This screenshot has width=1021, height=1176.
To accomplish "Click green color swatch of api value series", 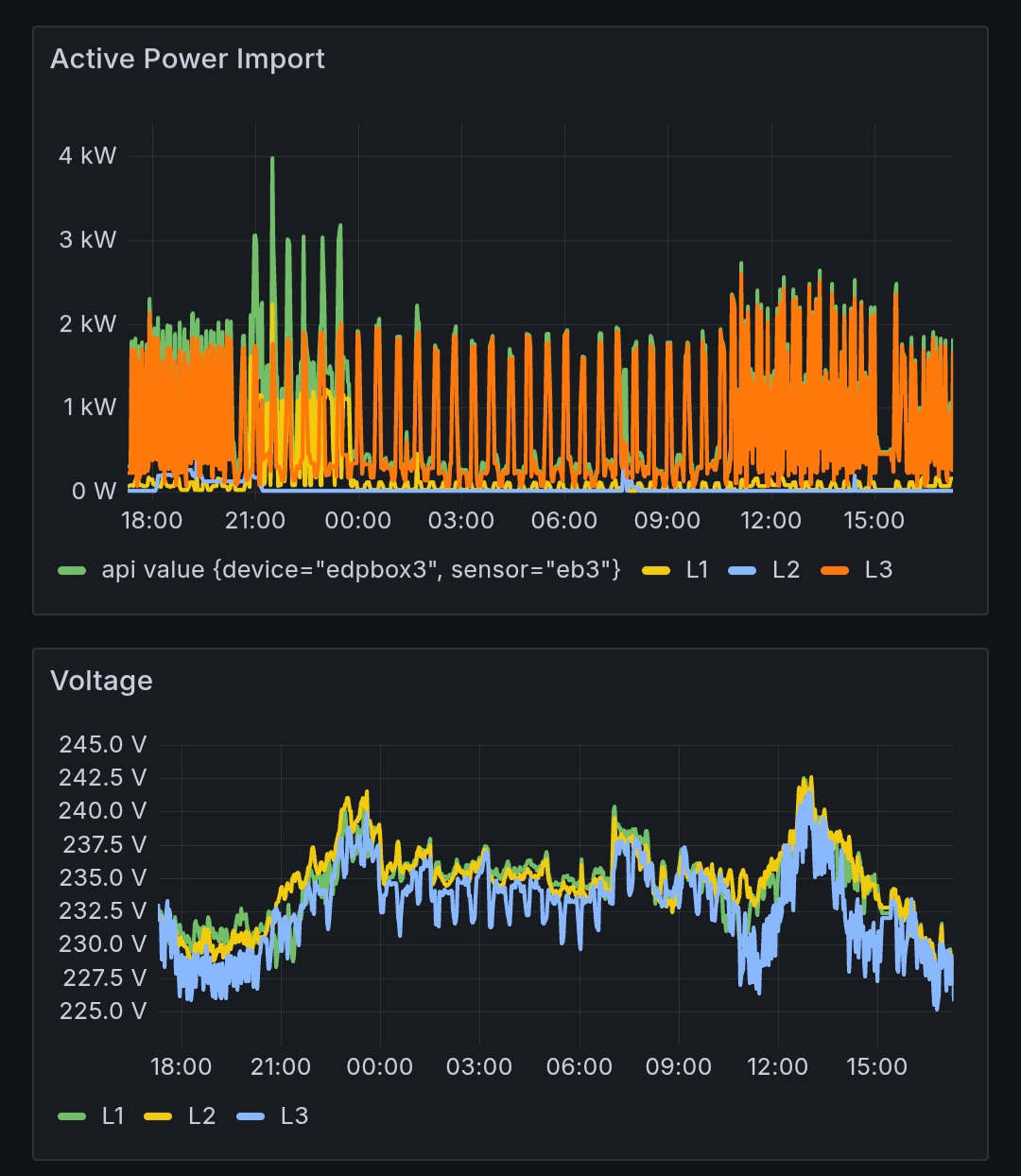I will (x=73, y=571).
